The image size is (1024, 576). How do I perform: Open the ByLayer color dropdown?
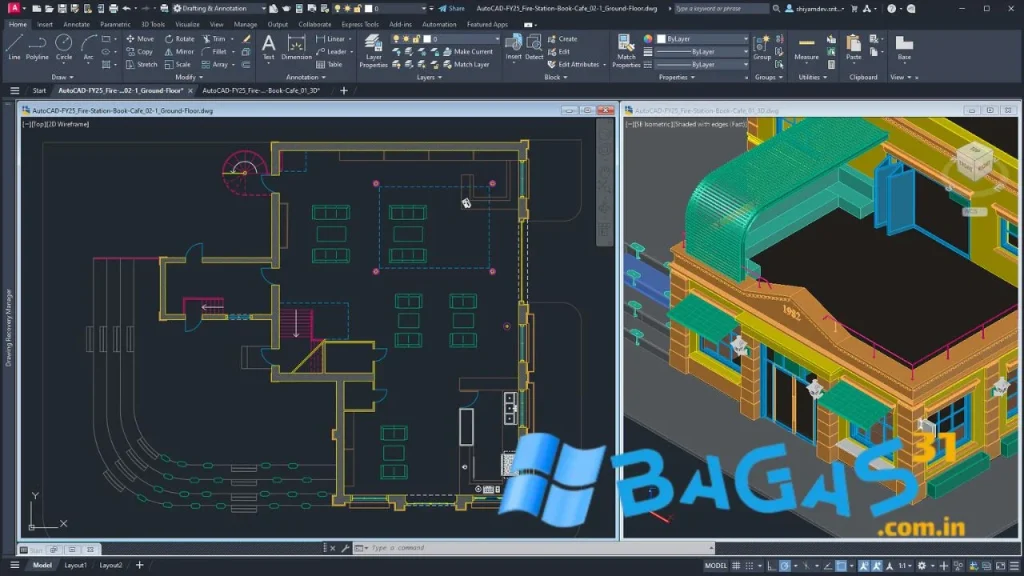[703, 39]
